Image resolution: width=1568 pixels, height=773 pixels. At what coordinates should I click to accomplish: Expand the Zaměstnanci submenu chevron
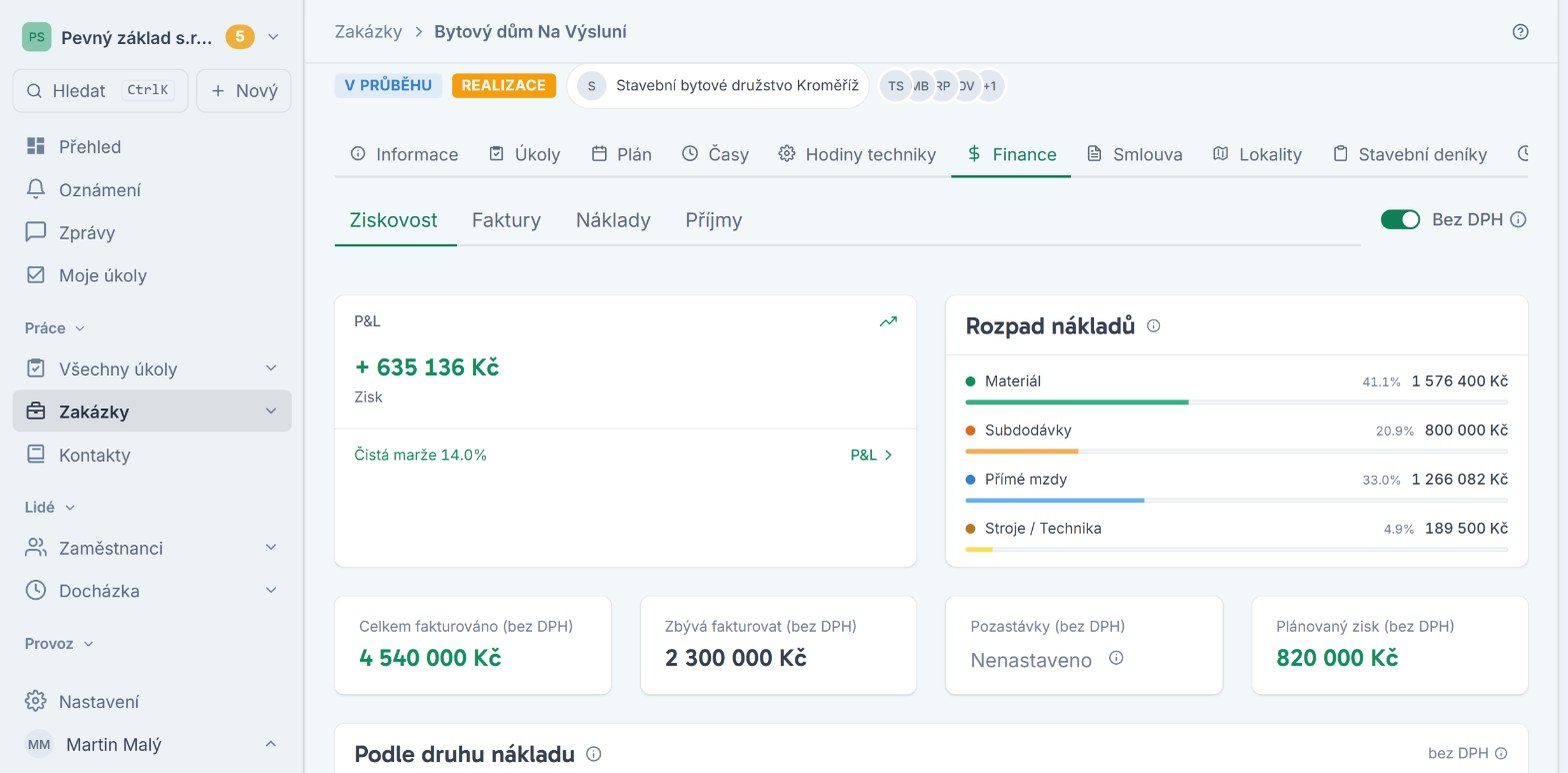click(271, 548)
